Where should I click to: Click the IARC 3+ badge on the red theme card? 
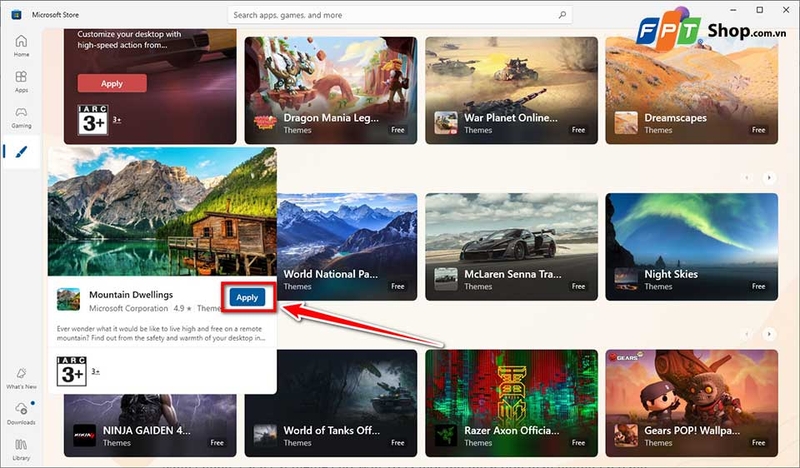[x=93, y=120]
